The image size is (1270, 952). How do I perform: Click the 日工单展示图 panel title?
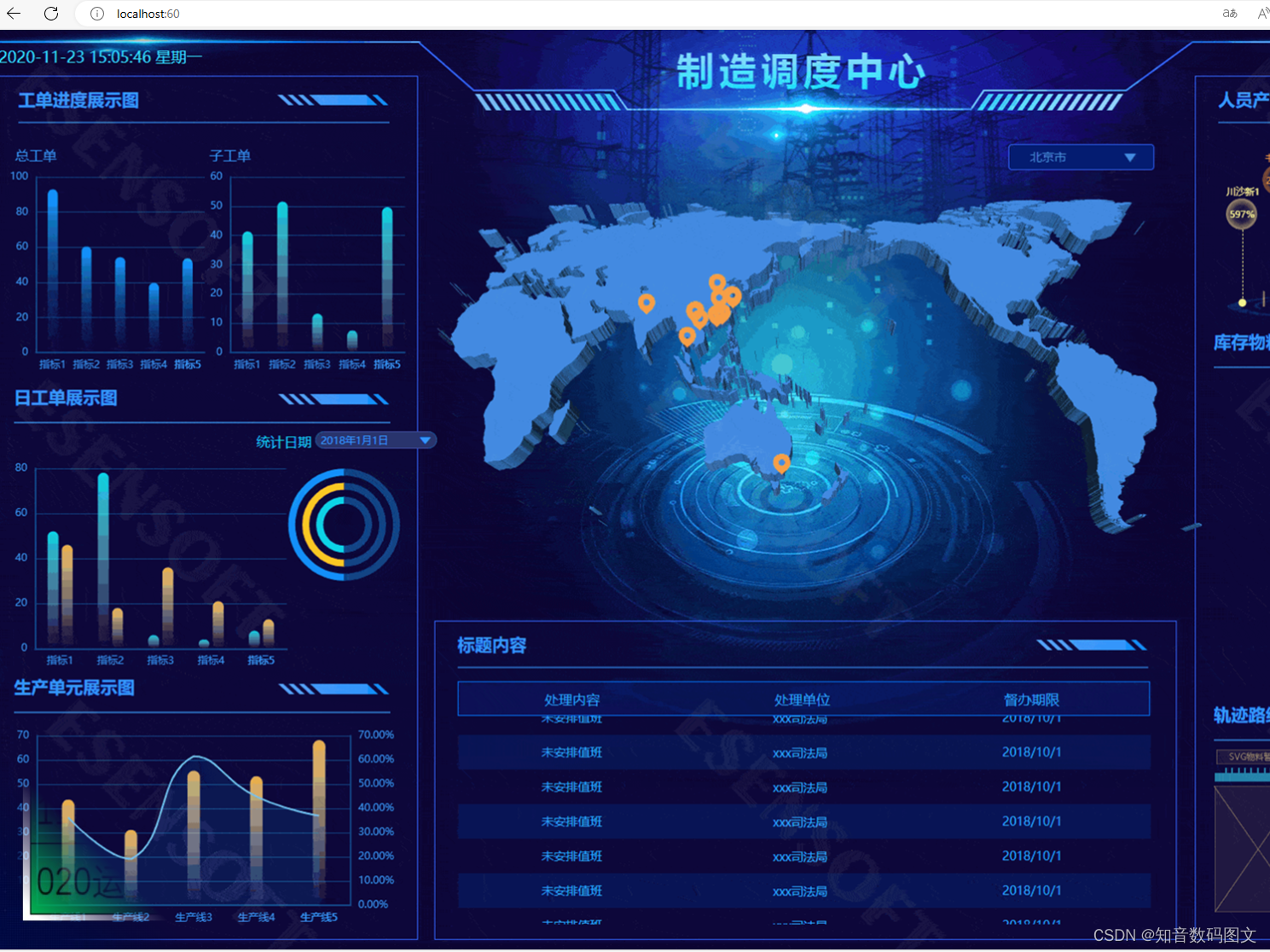click(x=66, y=398)
